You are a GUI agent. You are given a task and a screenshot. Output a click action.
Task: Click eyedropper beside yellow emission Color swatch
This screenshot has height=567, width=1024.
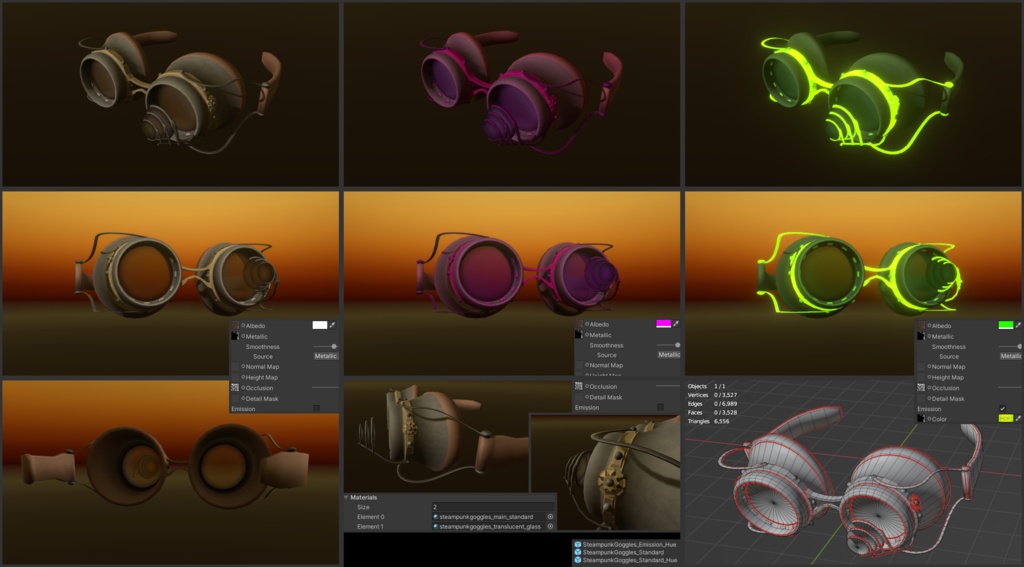(1018, 419)
